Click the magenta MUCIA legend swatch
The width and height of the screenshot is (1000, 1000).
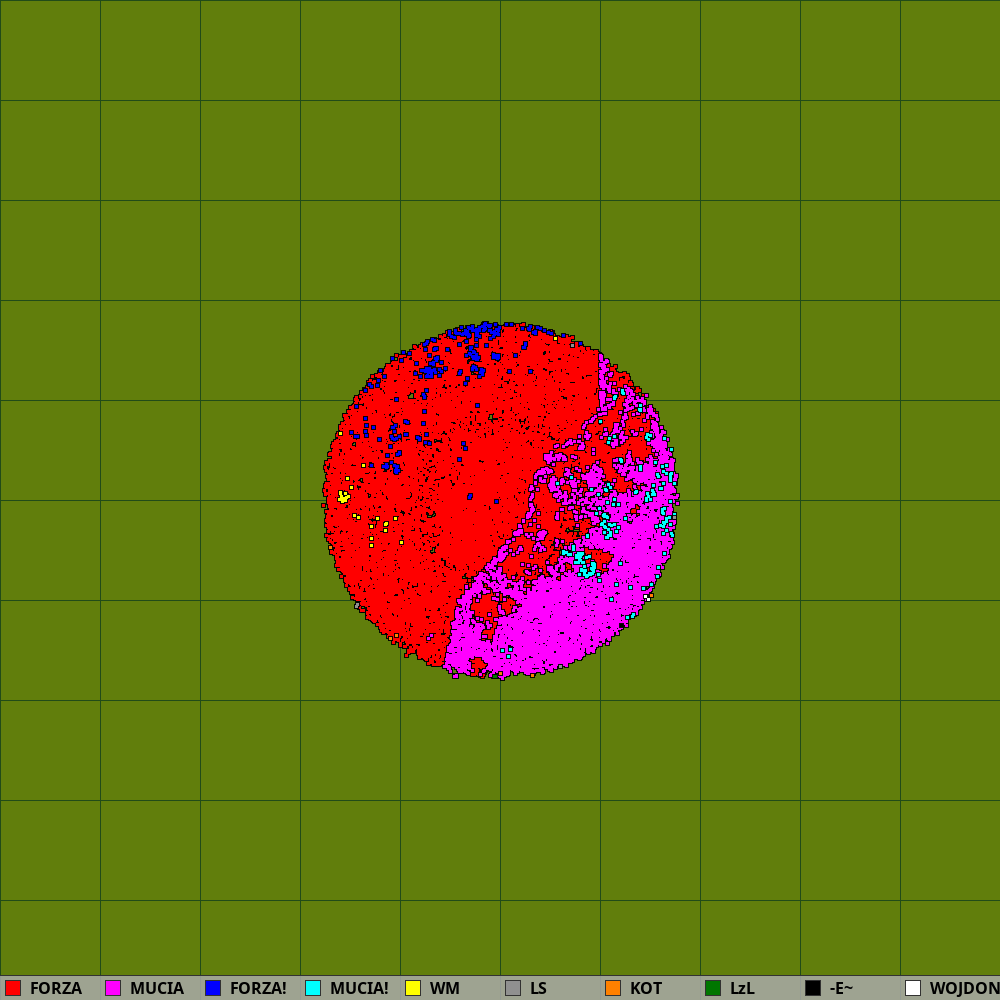tap(113, 988)
